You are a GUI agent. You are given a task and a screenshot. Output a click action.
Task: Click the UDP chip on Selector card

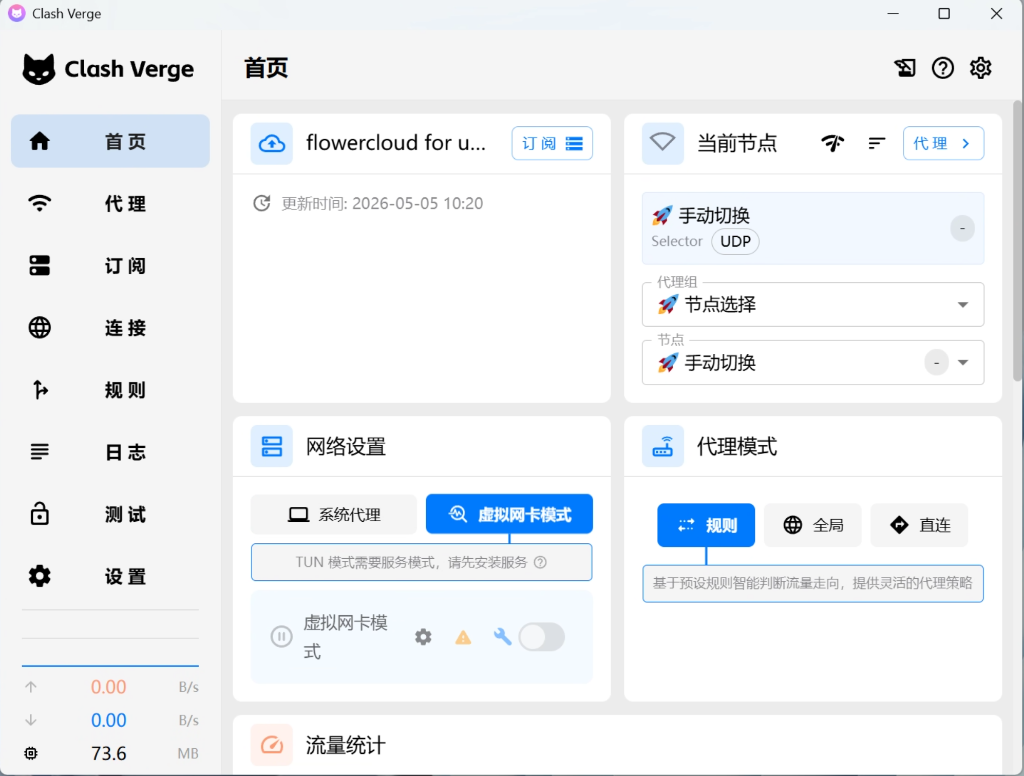(x=735, y=241)
